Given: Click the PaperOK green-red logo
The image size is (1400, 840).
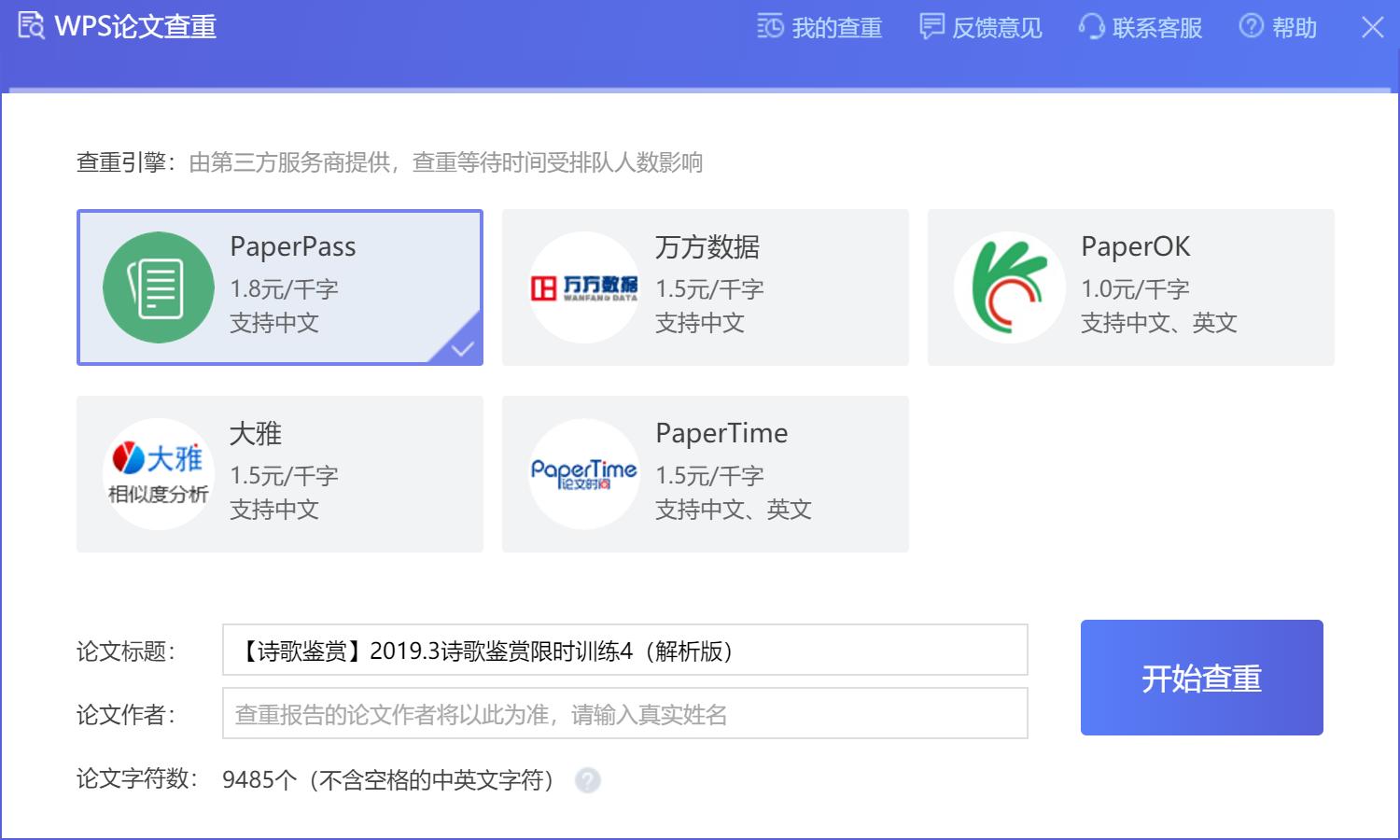Looking at the screenshot, I should point(1009,287).
